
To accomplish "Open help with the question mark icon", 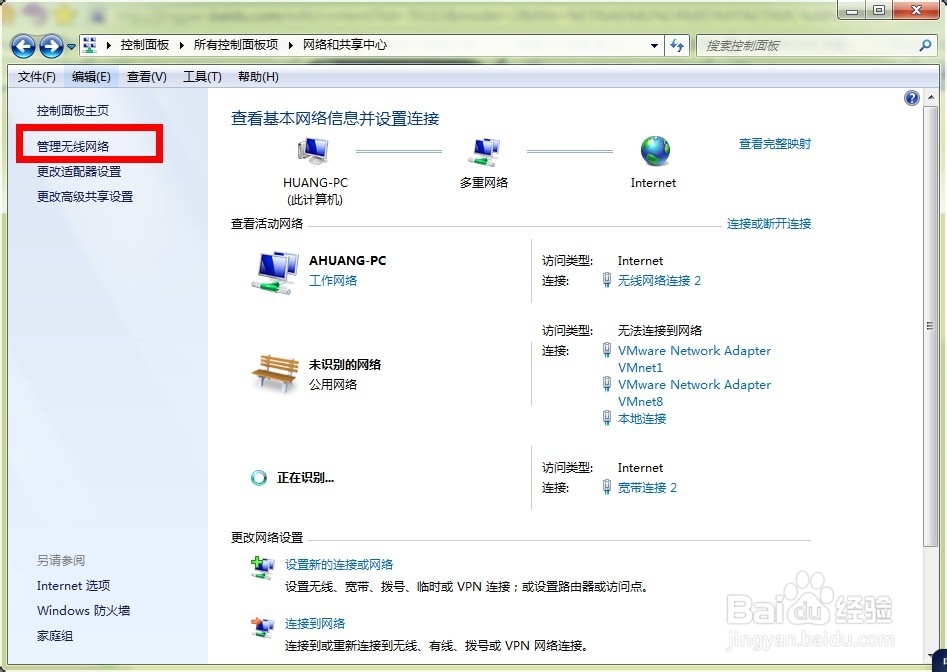I will tap(911, 97).
